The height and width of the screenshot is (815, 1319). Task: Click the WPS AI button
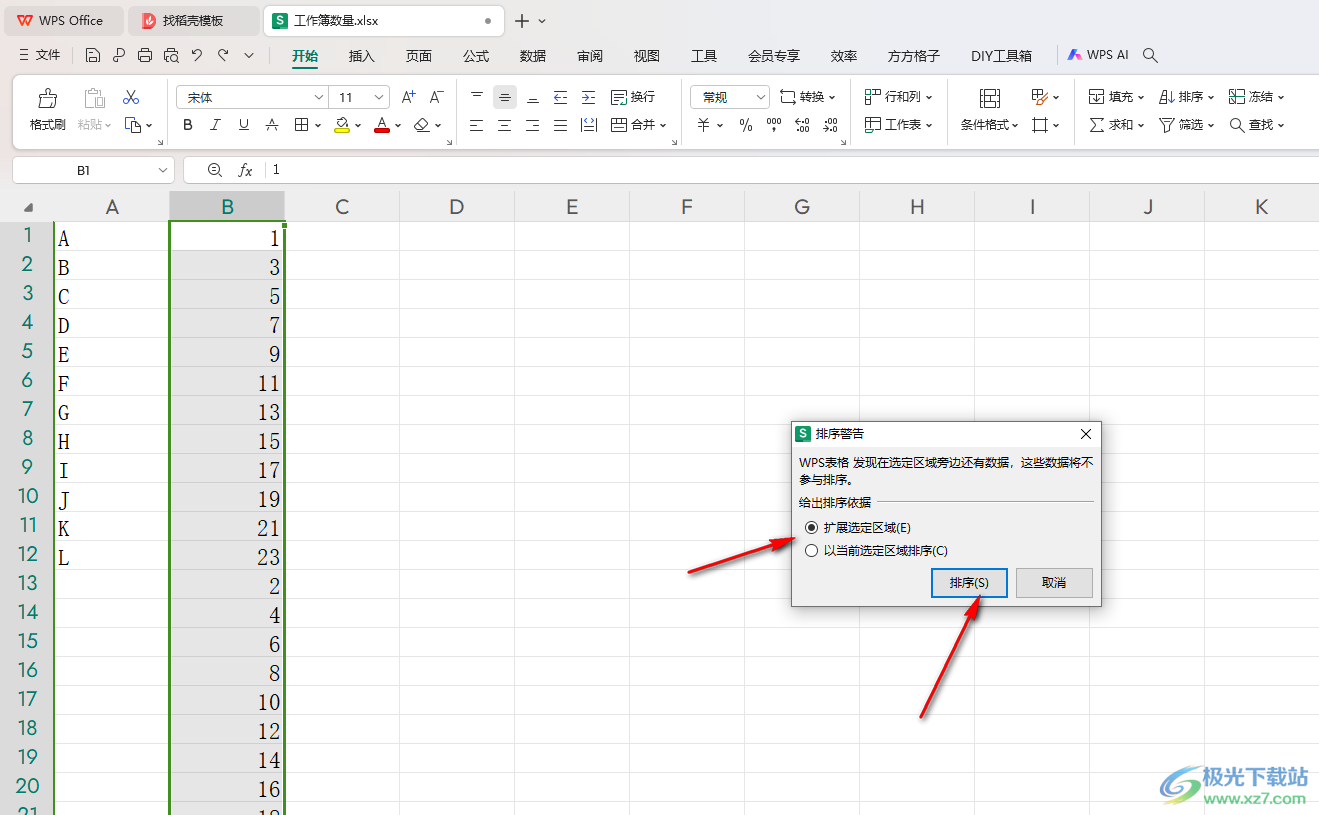click(1098, 55)
